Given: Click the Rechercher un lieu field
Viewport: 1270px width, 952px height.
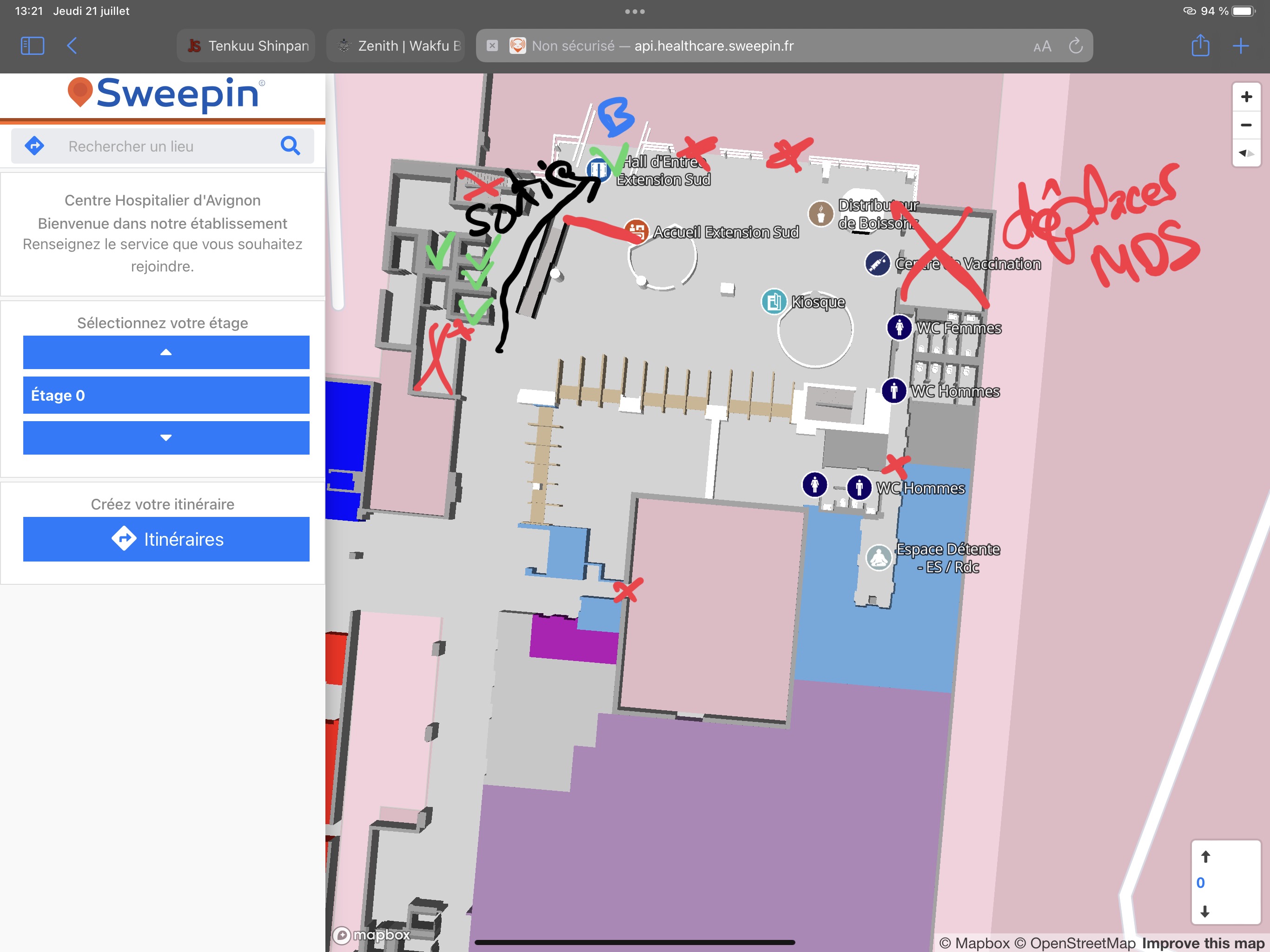Looking at the screenshot, I should click(166, 146).
